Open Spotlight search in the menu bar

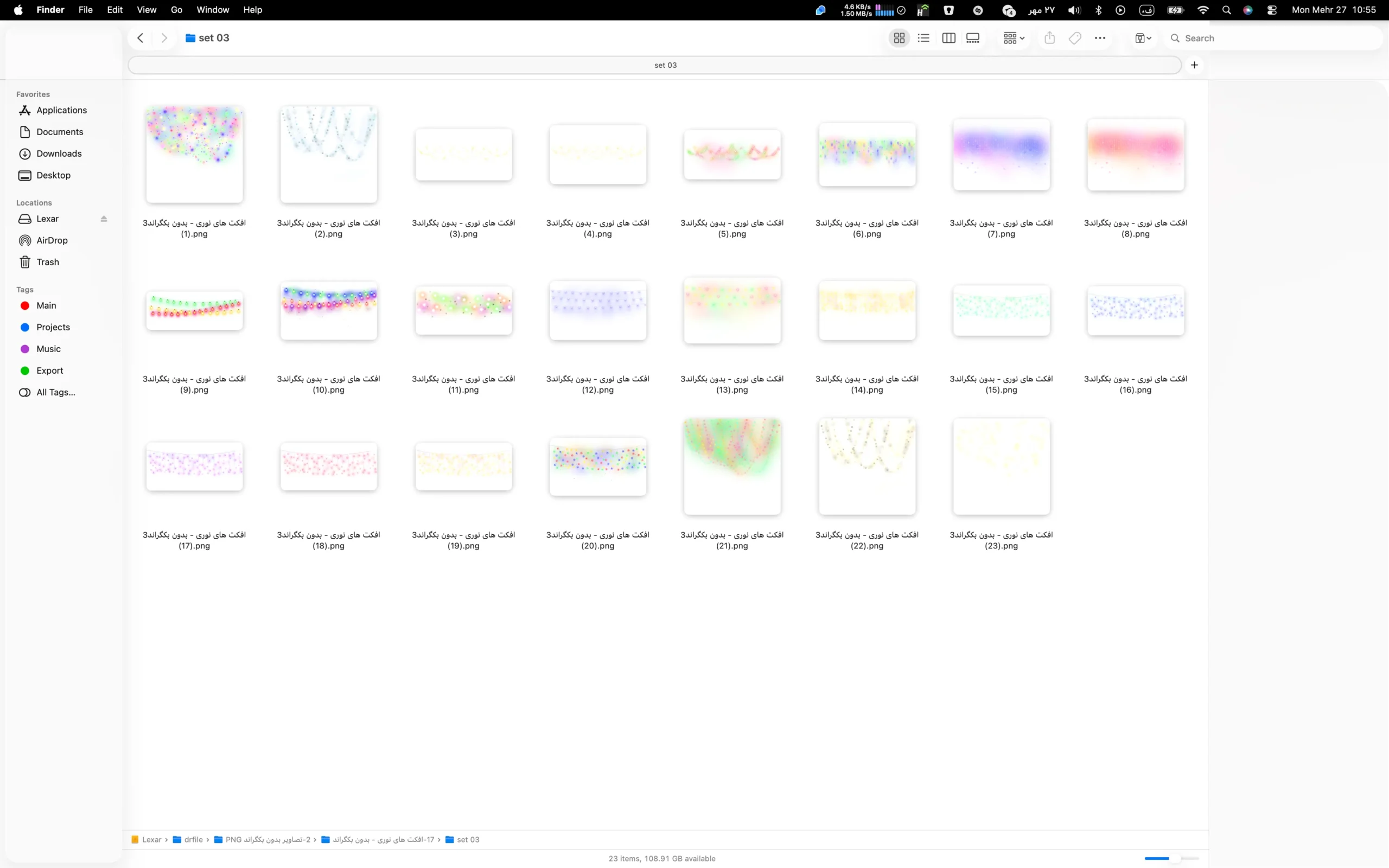pos(1227,10)
